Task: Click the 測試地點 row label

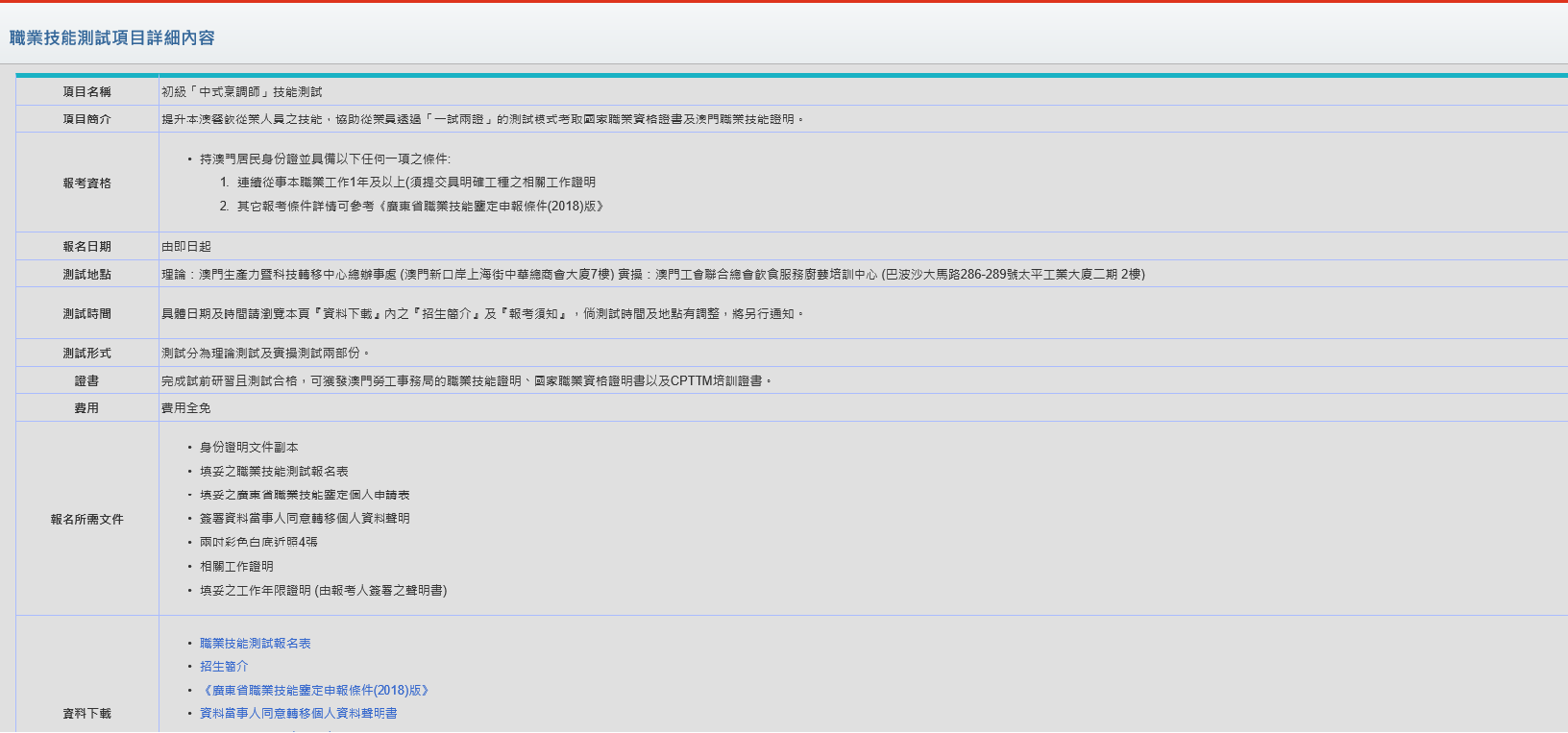Action: coord(86,275)
